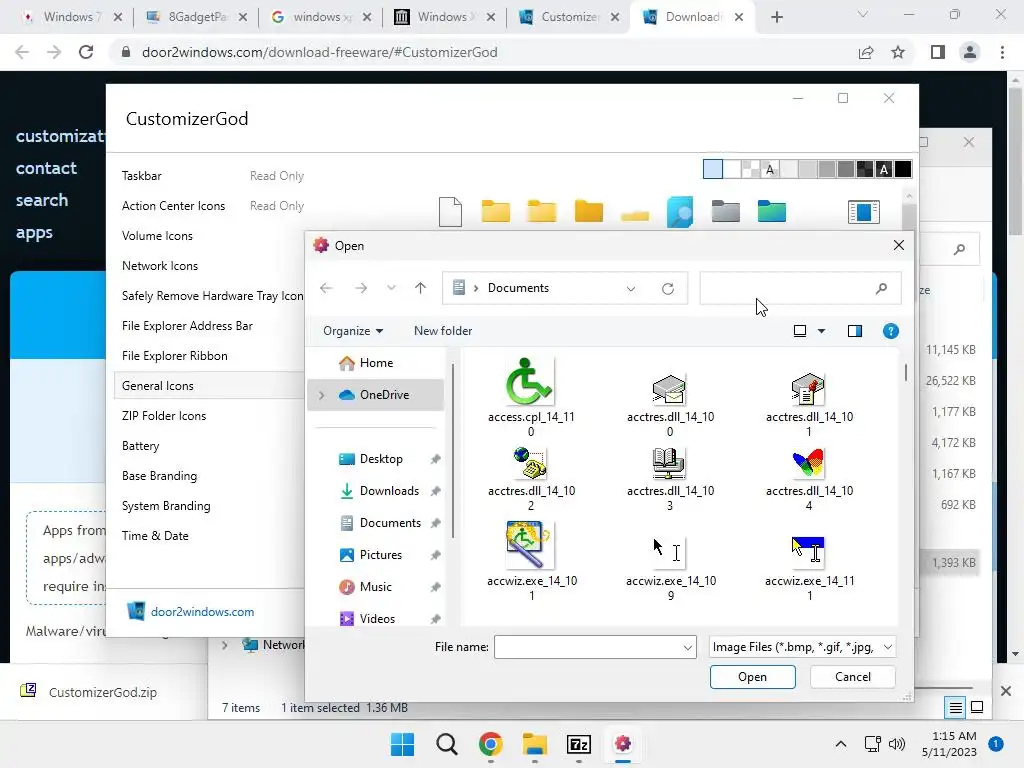Screen dimensions: 1024x768
Task: Pick the light blue background swatch
Action: coord(712,169)
